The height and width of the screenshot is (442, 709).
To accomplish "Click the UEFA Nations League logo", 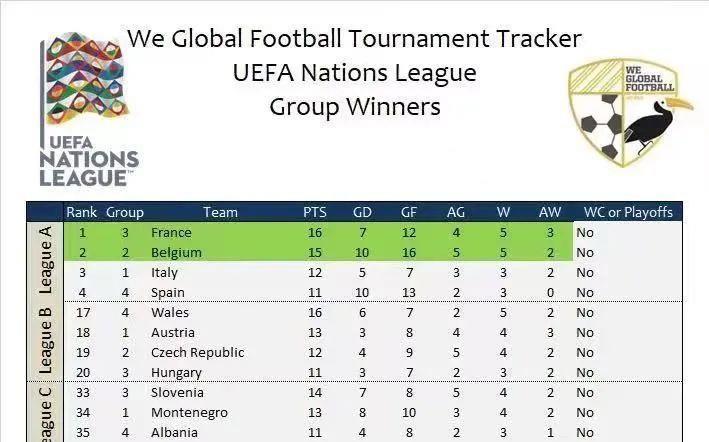I will coord(88,110).
